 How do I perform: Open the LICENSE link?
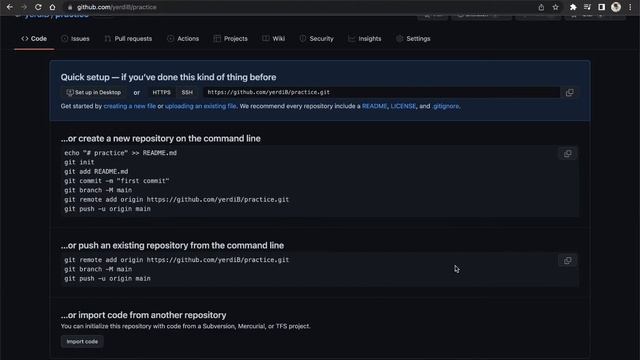pyautogui.click(x=403, y=106)
